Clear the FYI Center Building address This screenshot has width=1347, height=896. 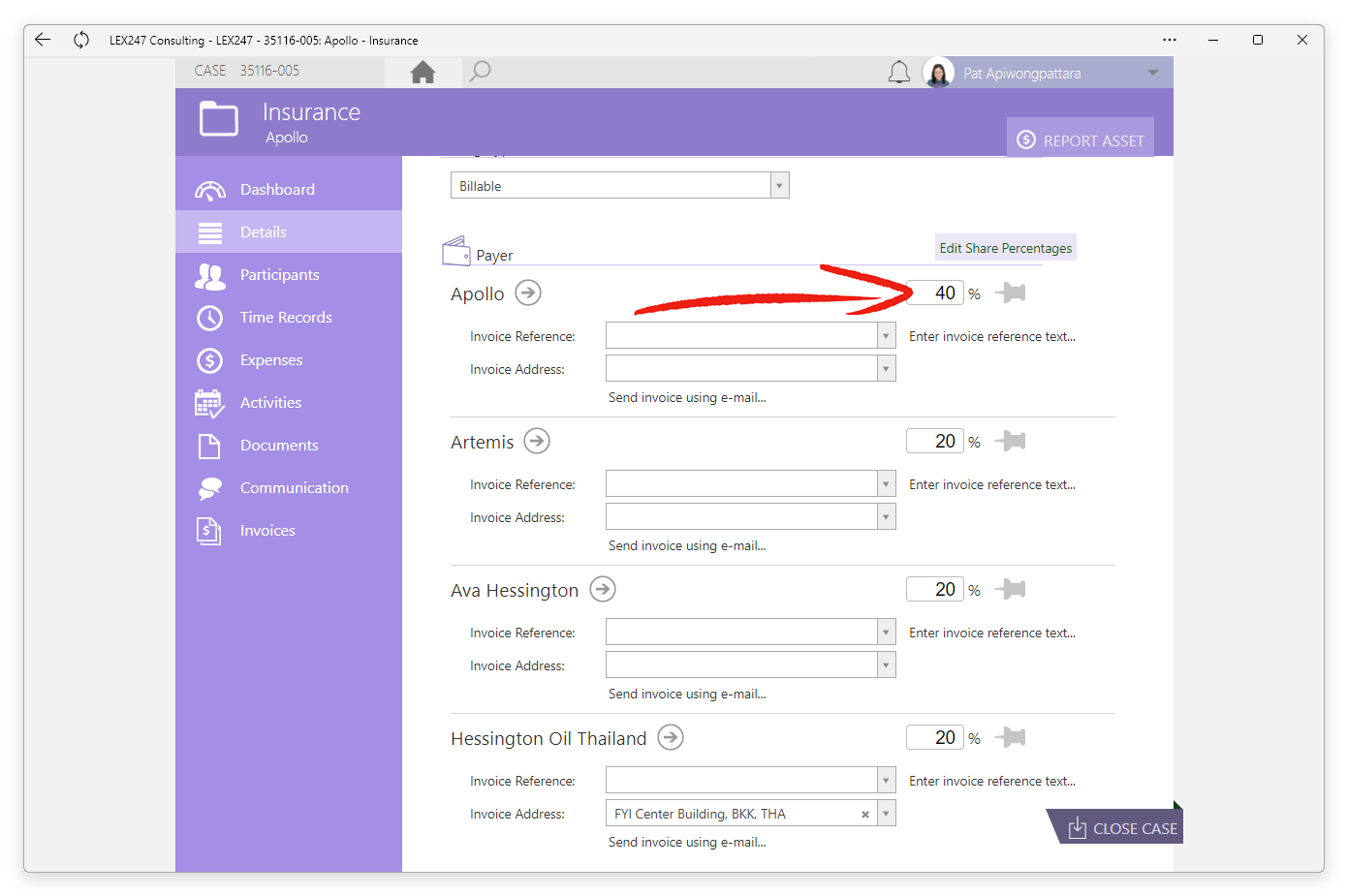coord(865,815)
